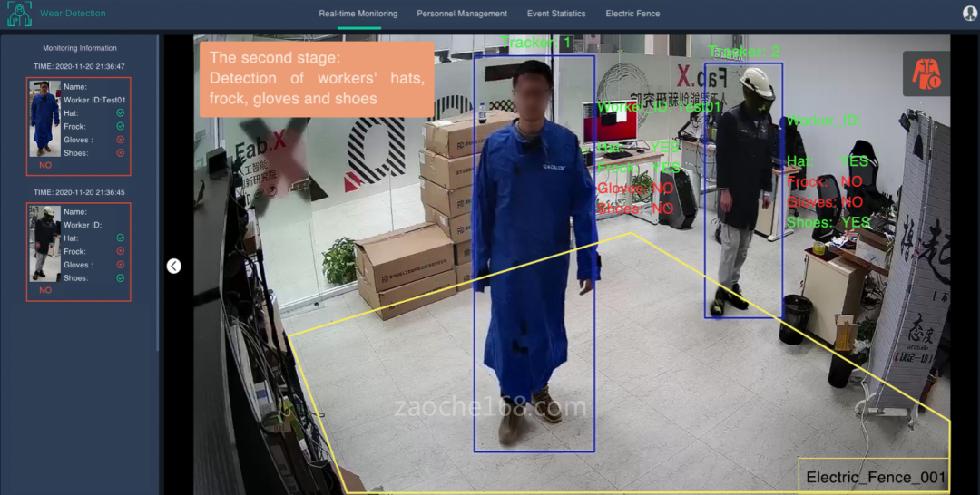Click the Wear Detection title text
The image size is (980, 495).
pos(73,14)
